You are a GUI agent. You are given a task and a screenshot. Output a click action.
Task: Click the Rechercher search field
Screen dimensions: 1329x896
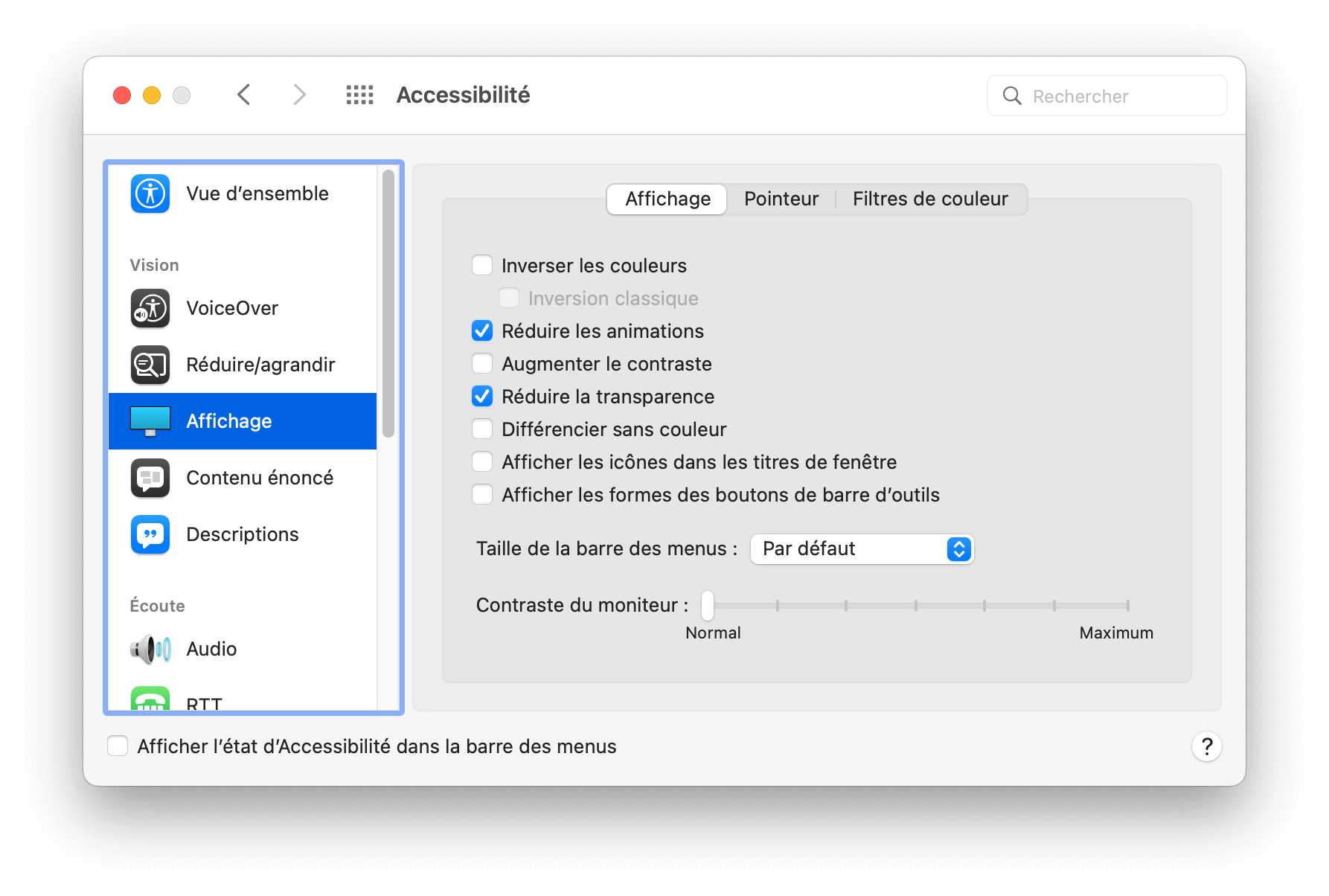click(1107, 96)
